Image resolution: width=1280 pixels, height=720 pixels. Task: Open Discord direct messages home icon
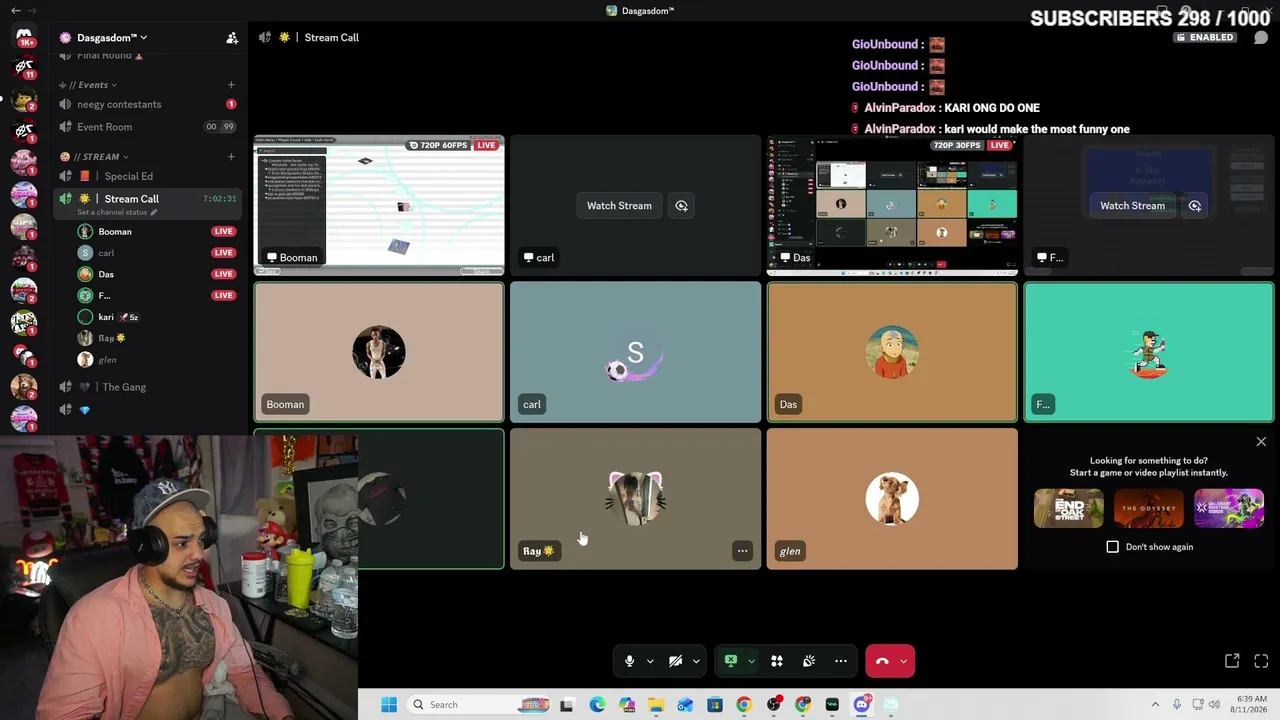[x=24, y=36]
